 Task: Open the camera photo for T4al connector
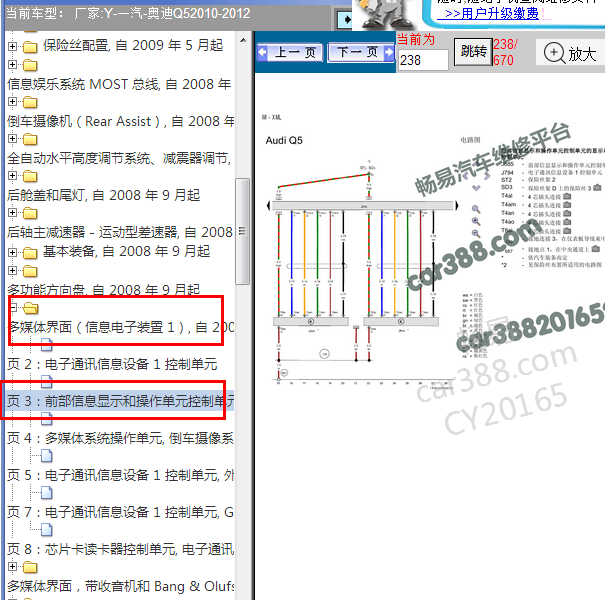tap(567, 196)
